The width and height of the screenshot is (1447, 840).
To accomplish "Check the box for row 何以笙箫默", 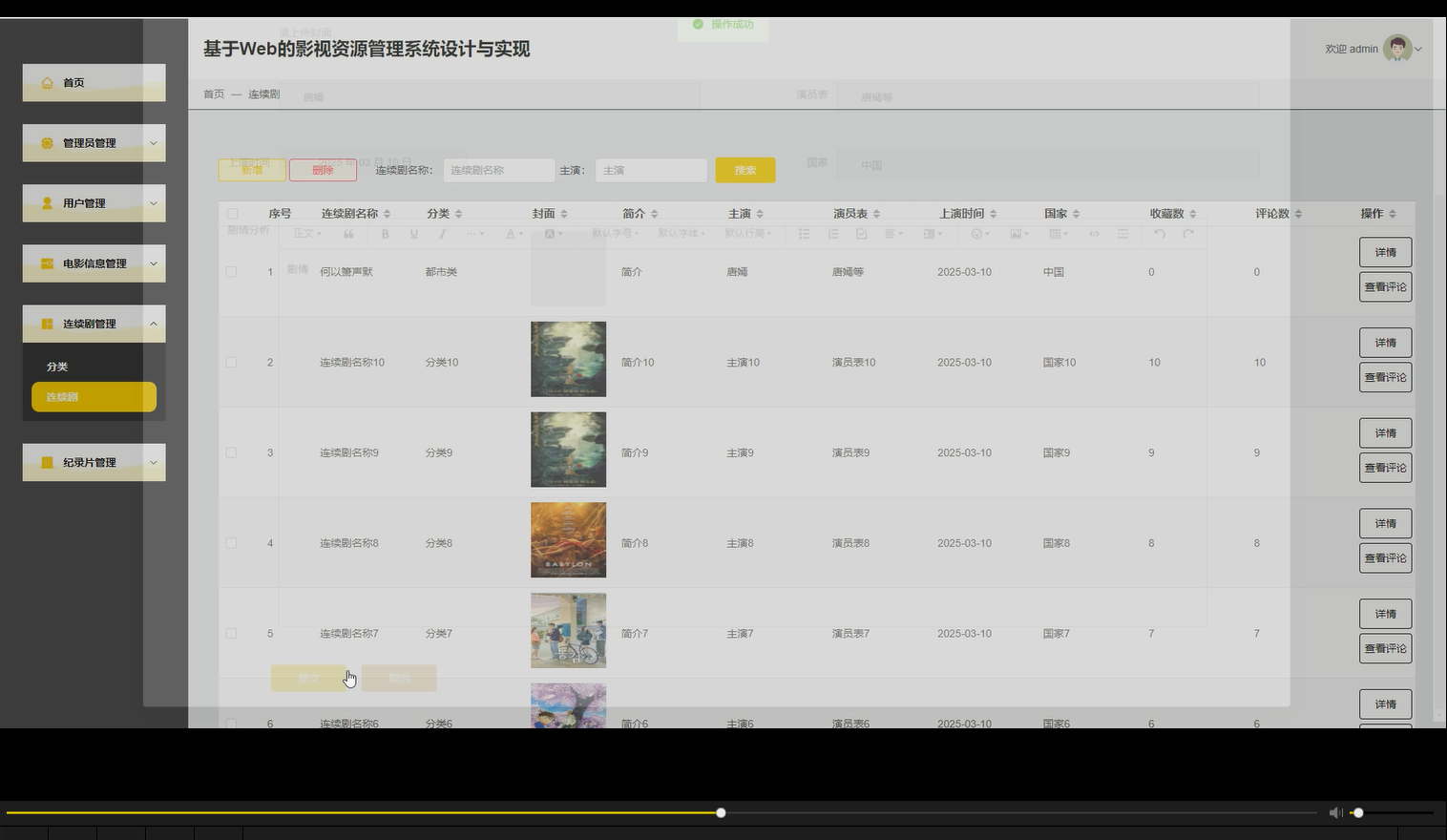I will [x=231, y=272].
